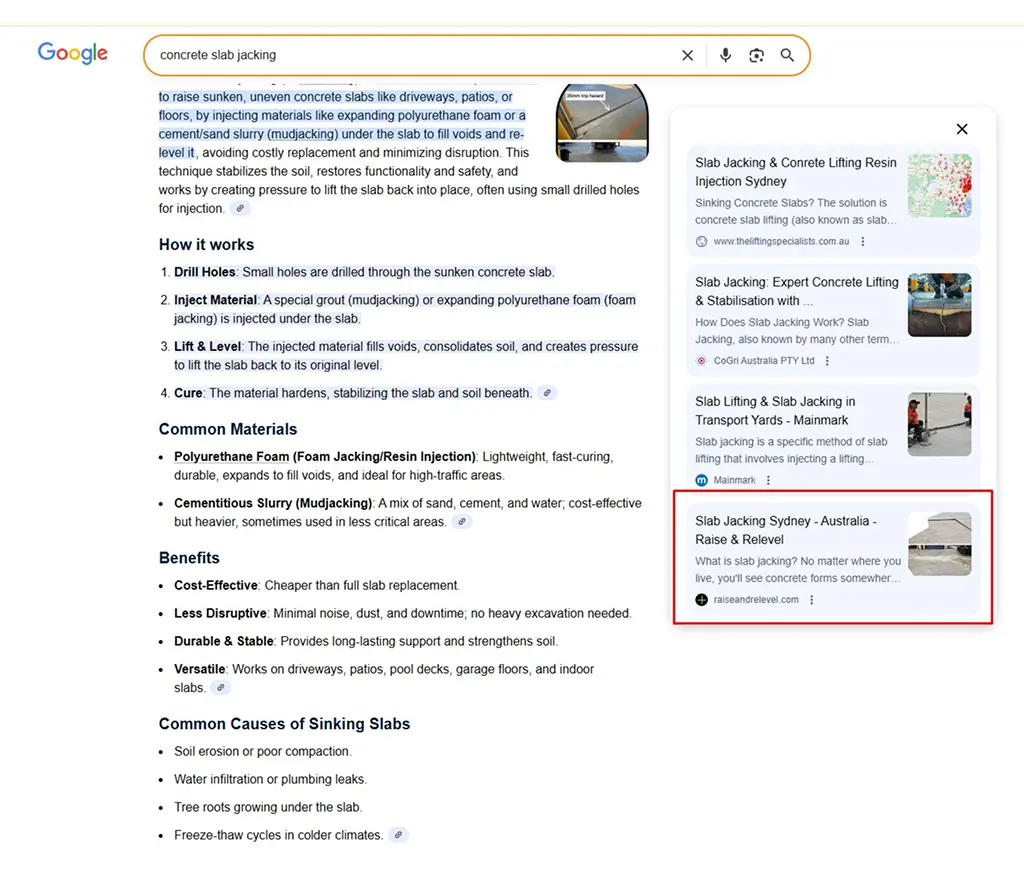This screenshot has width=1024, height=880.
Task: Close the sources side panel
Action: (961, 129)
